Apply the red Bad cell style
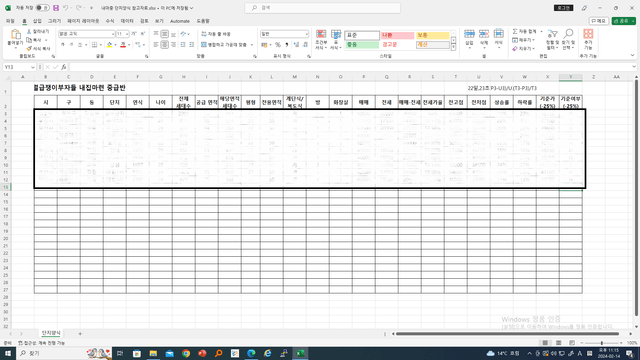This screenshot has height=360, width=640. pos(397,36)
